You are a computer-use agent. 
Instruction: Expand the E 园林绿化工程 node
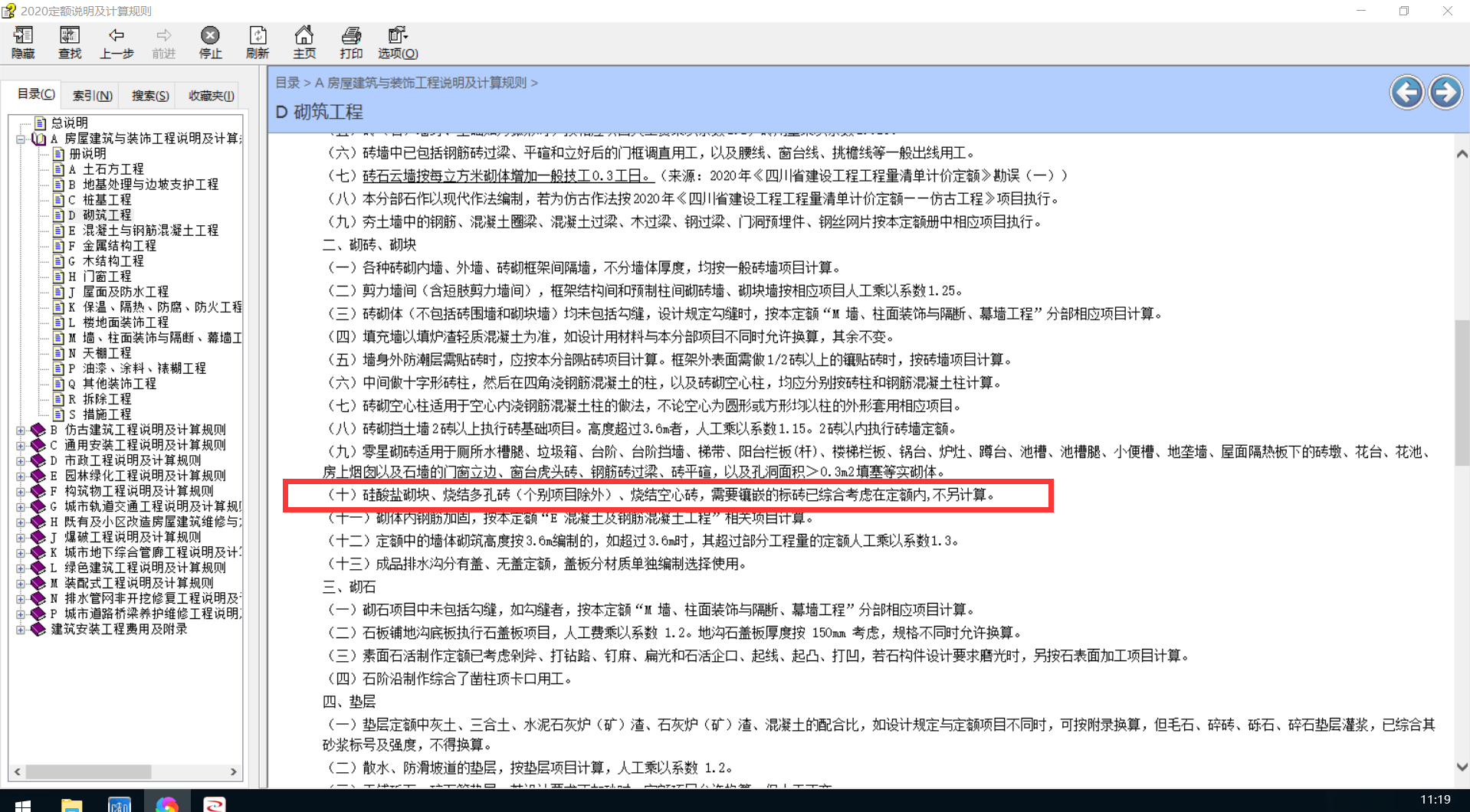click(x=21, y=476)
